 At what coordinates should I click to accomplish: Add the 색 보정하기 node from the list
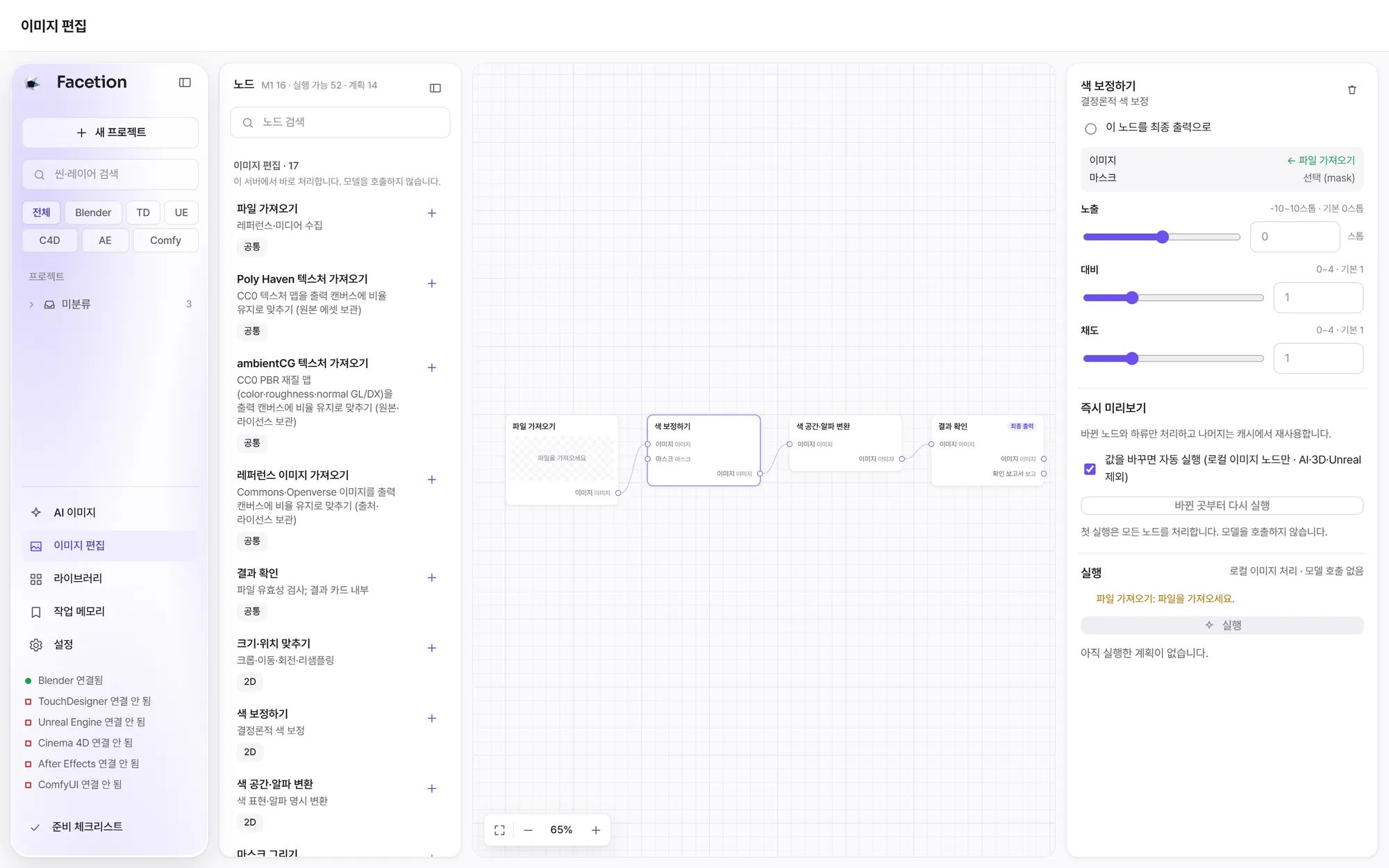[431, 718]
